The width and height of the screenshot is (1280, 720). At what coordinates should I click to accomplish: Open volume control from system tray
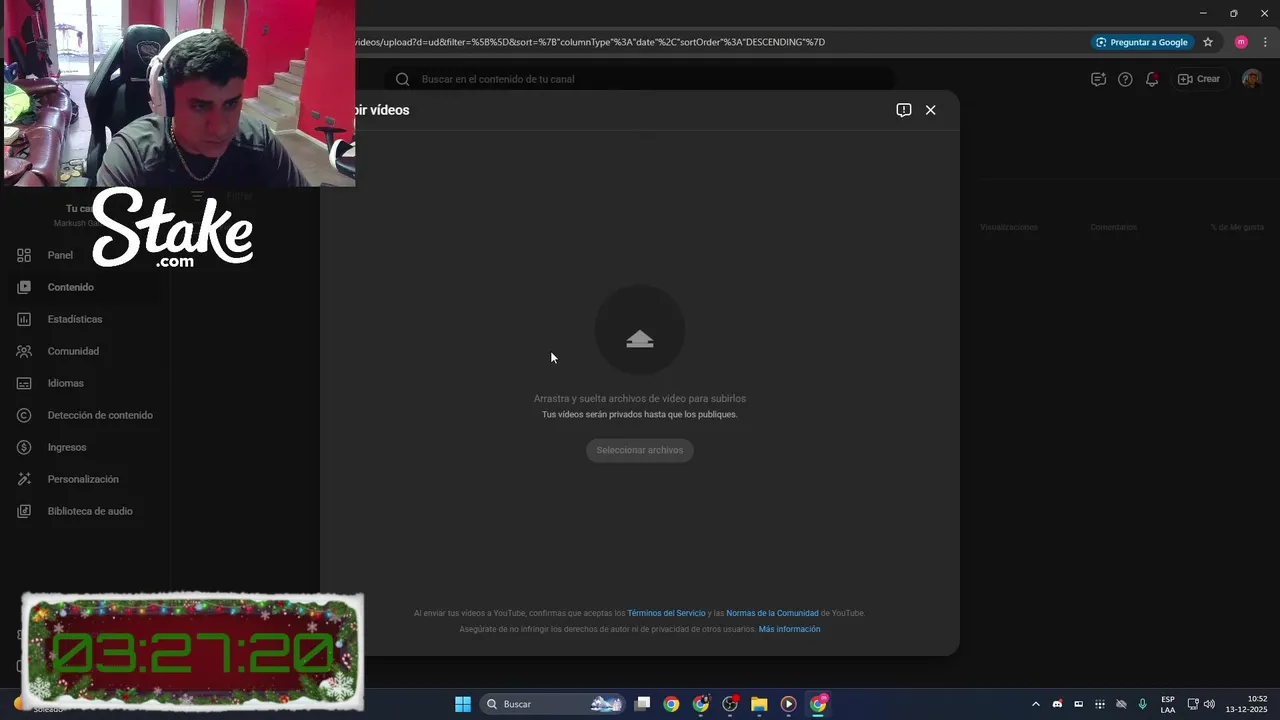[1209, 704]
